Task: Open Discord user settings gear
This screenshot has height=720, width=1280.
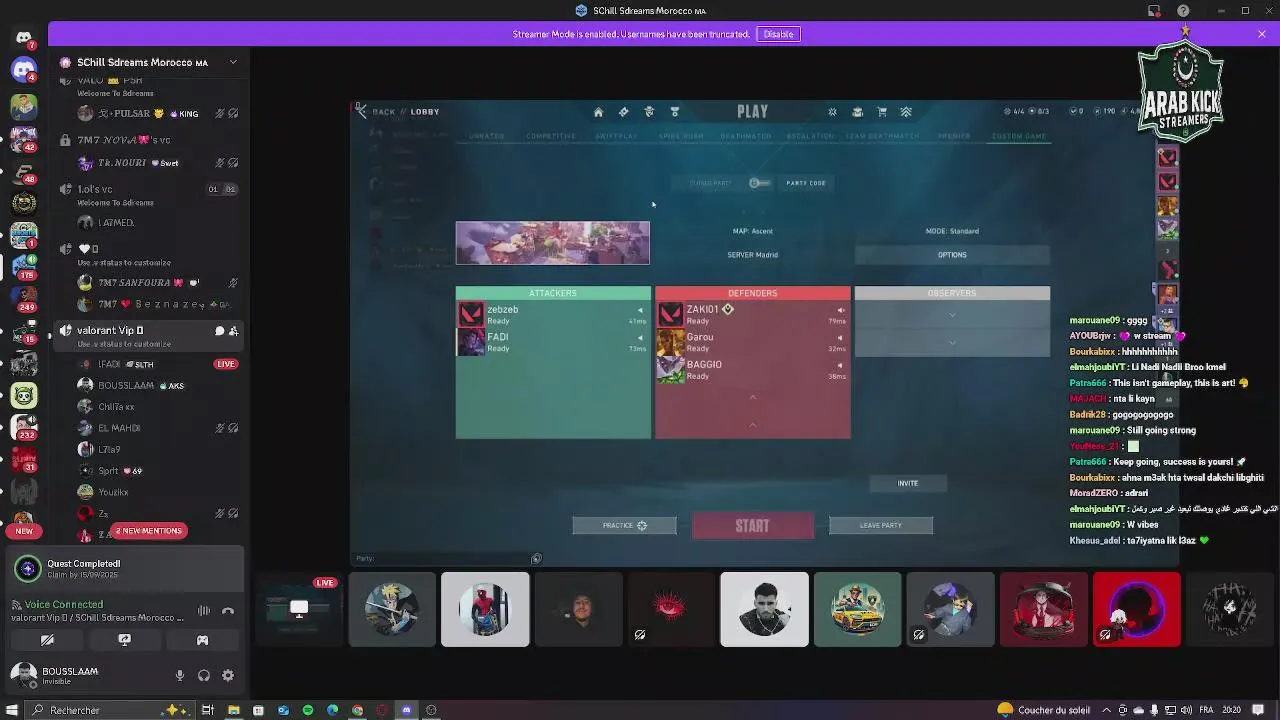Action: [x=228, y=676]
